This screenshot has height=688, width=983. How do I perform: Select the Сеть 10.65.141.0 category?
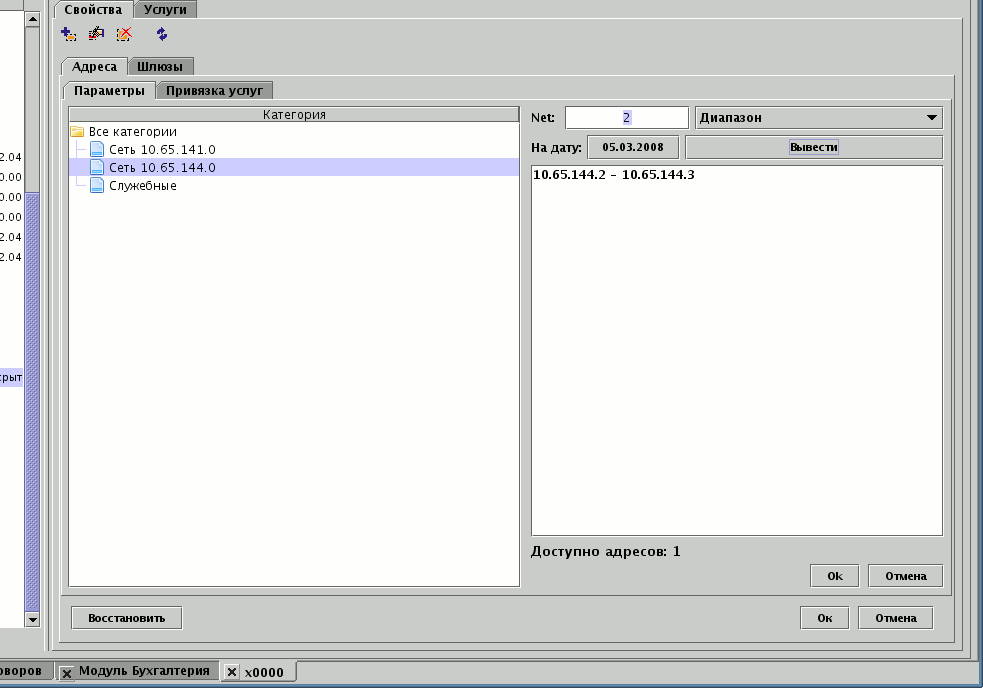161,149
